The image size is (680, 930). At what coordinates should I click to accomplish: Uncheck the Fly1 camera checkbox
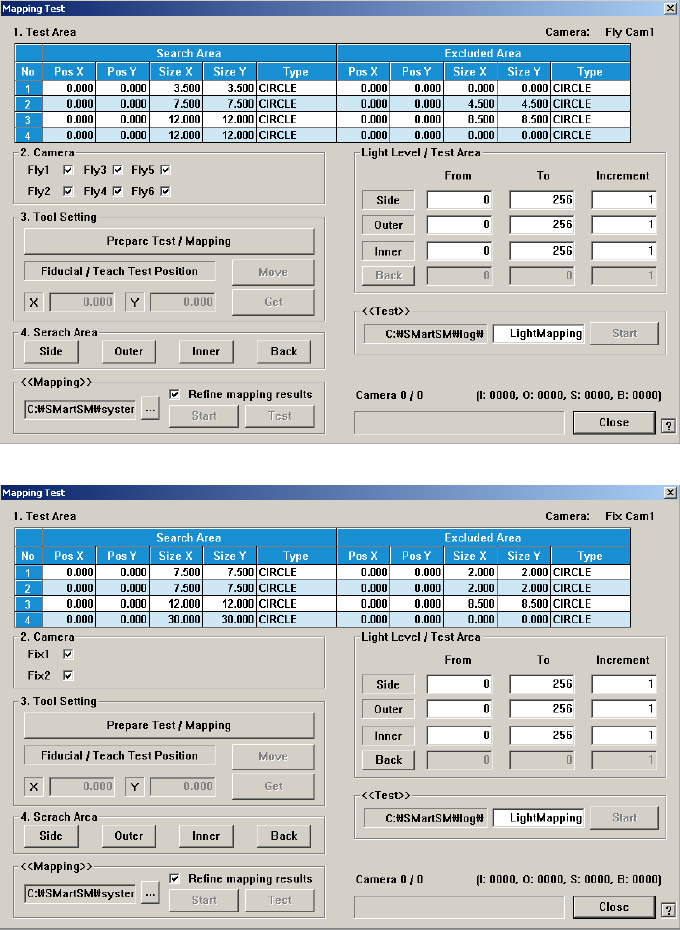(68, 169)
